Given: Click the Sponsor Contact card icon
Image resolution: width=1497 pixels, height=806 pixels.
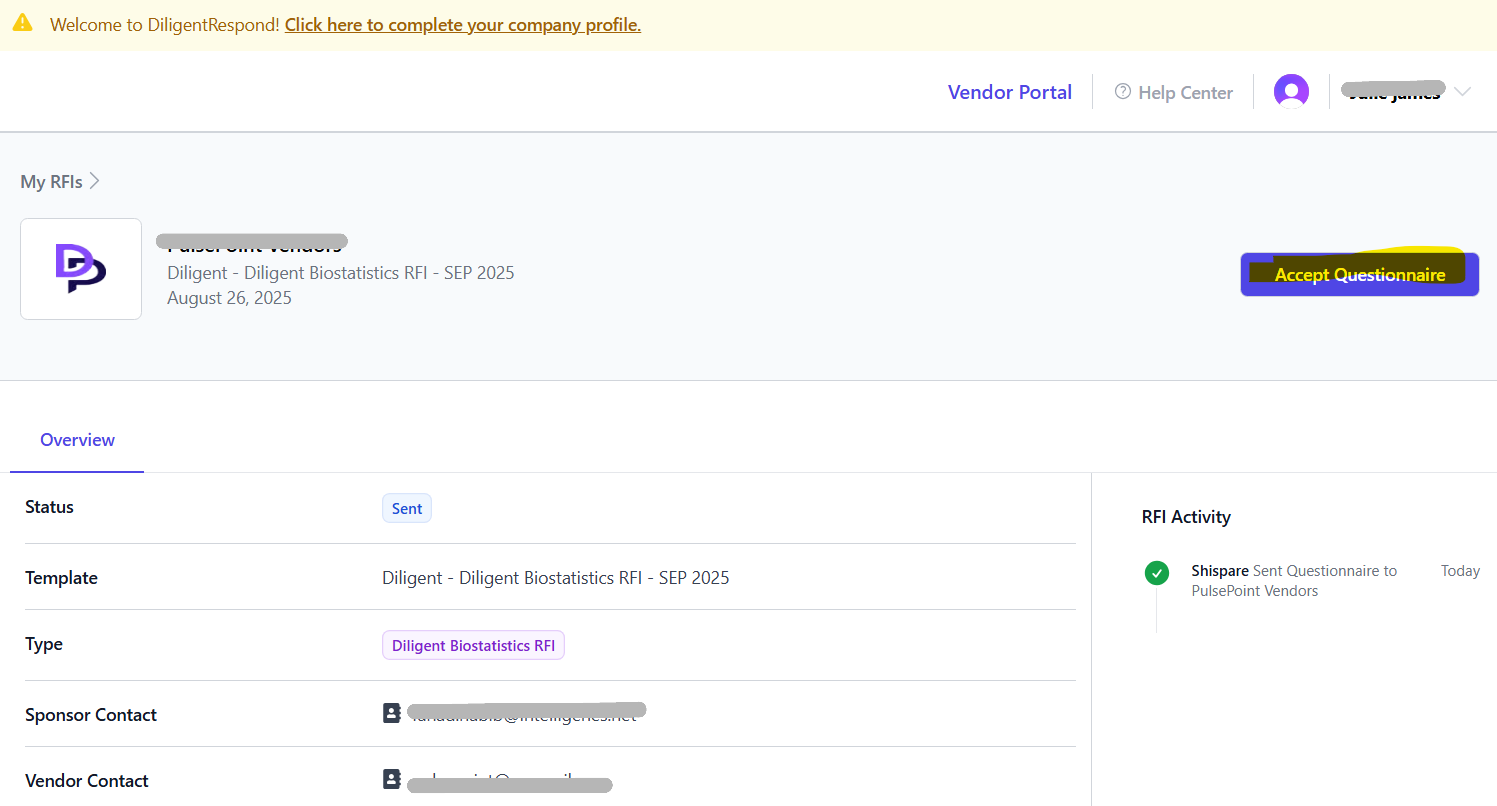Looking at the screenshot, I should [392, 713].
